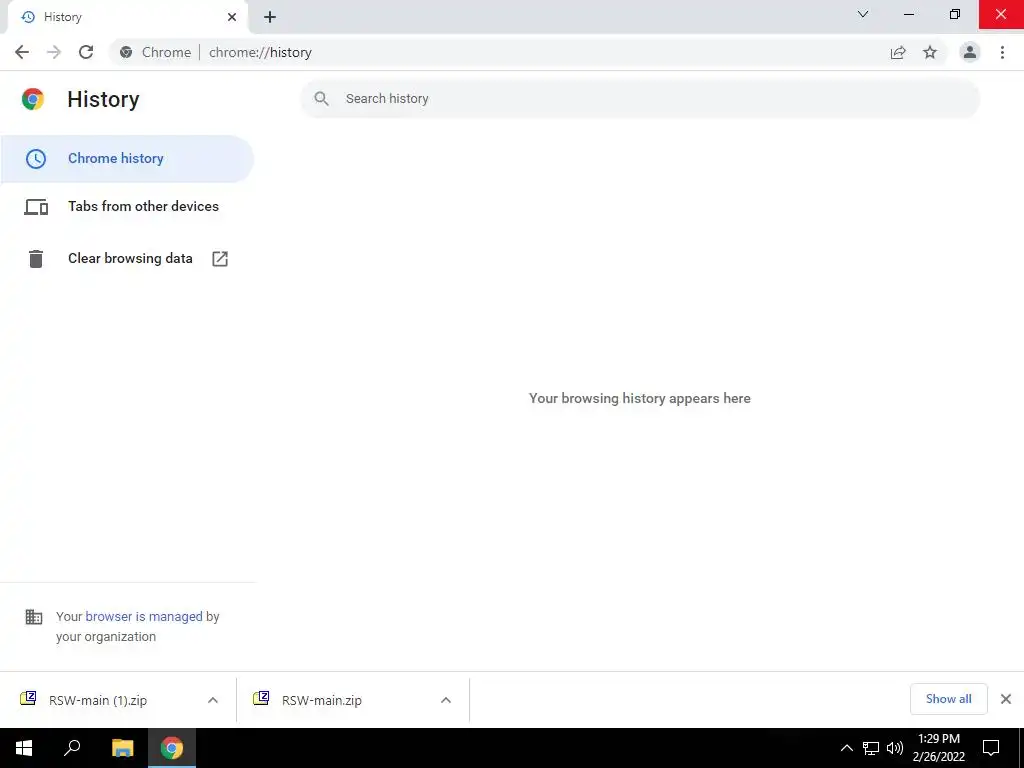Screen dimensions: 1024x768
Task: Open the network status tray icon
Action: [871, 748]
